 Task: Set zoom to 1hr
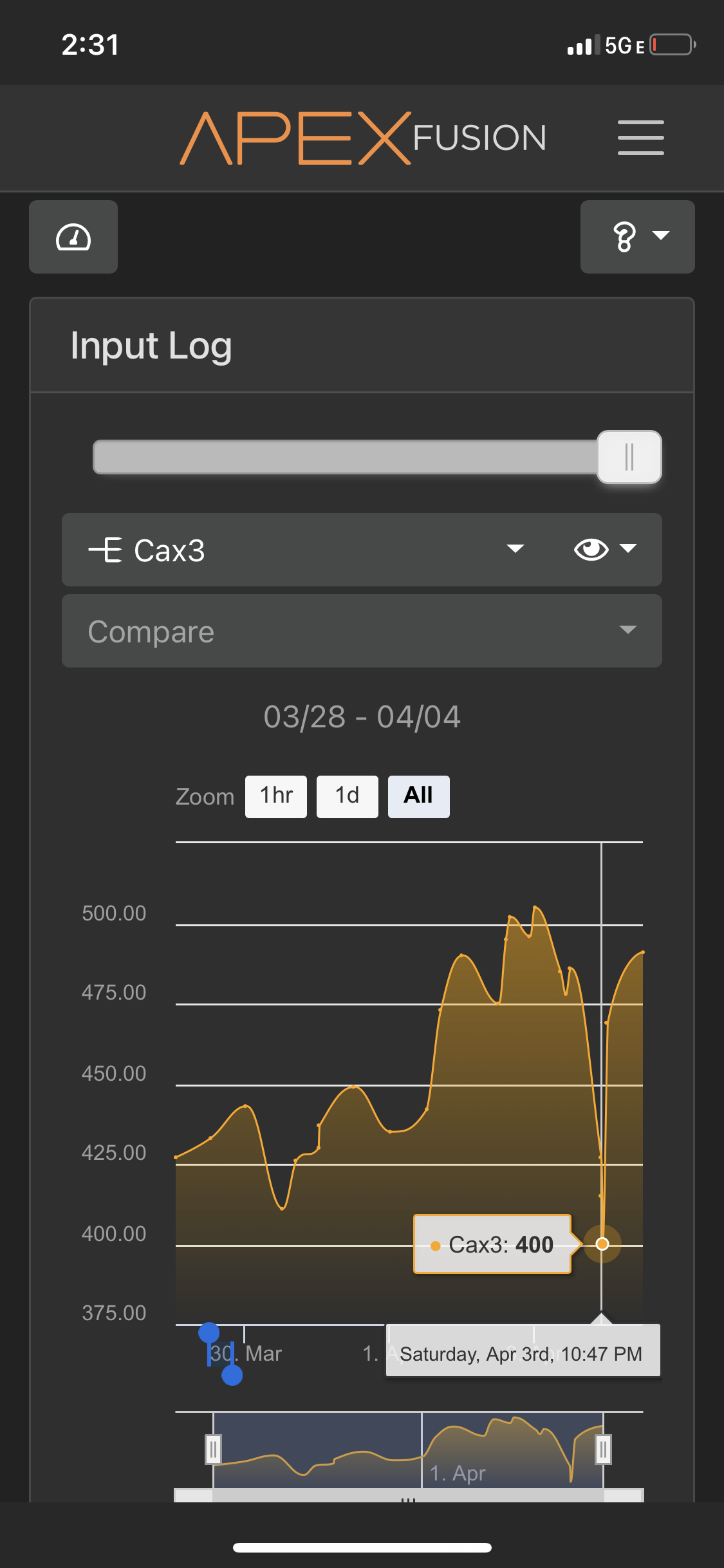(x=276, y=796)
